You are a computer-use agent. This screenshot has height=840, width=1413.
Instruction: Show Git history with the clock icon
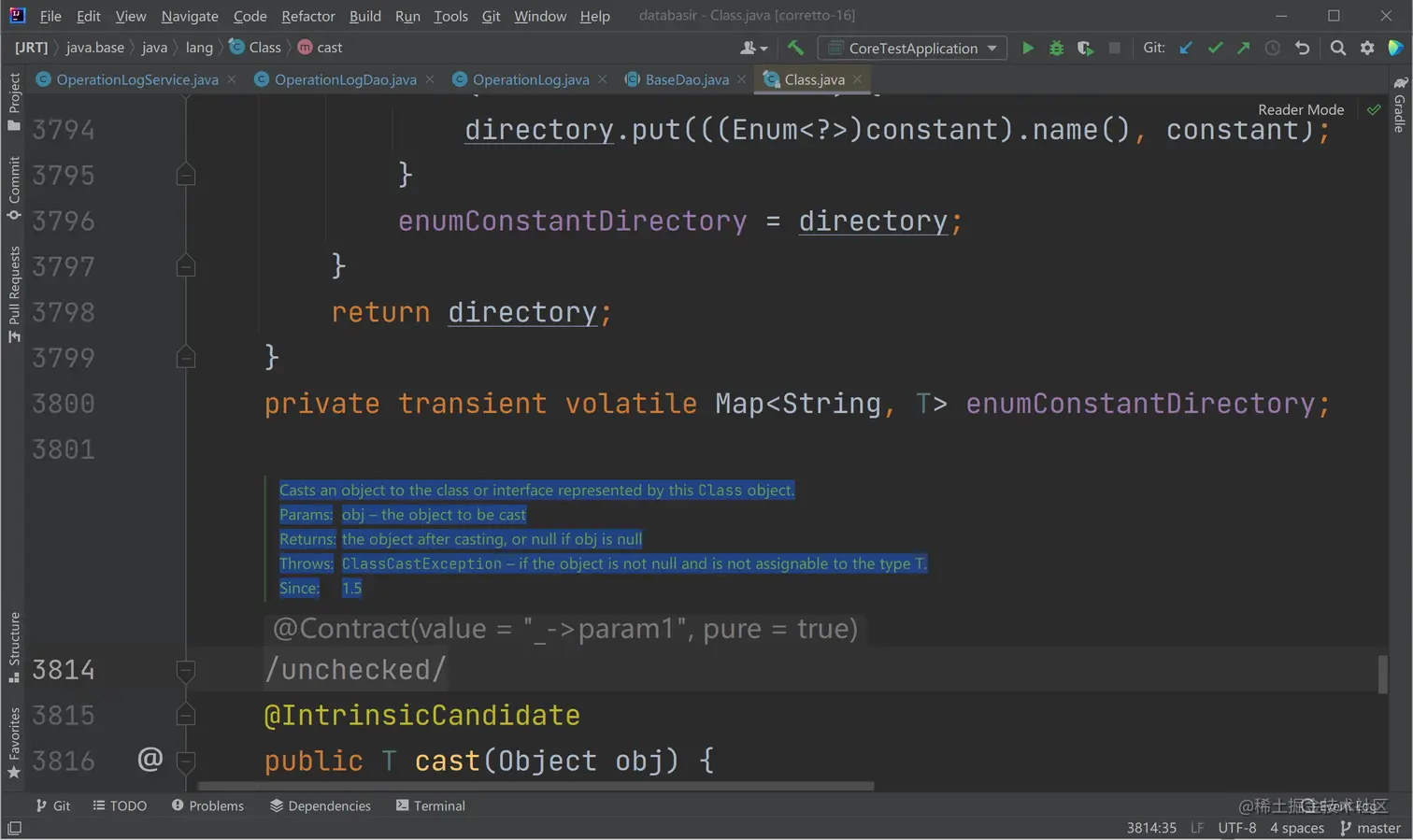point(1272,48)
